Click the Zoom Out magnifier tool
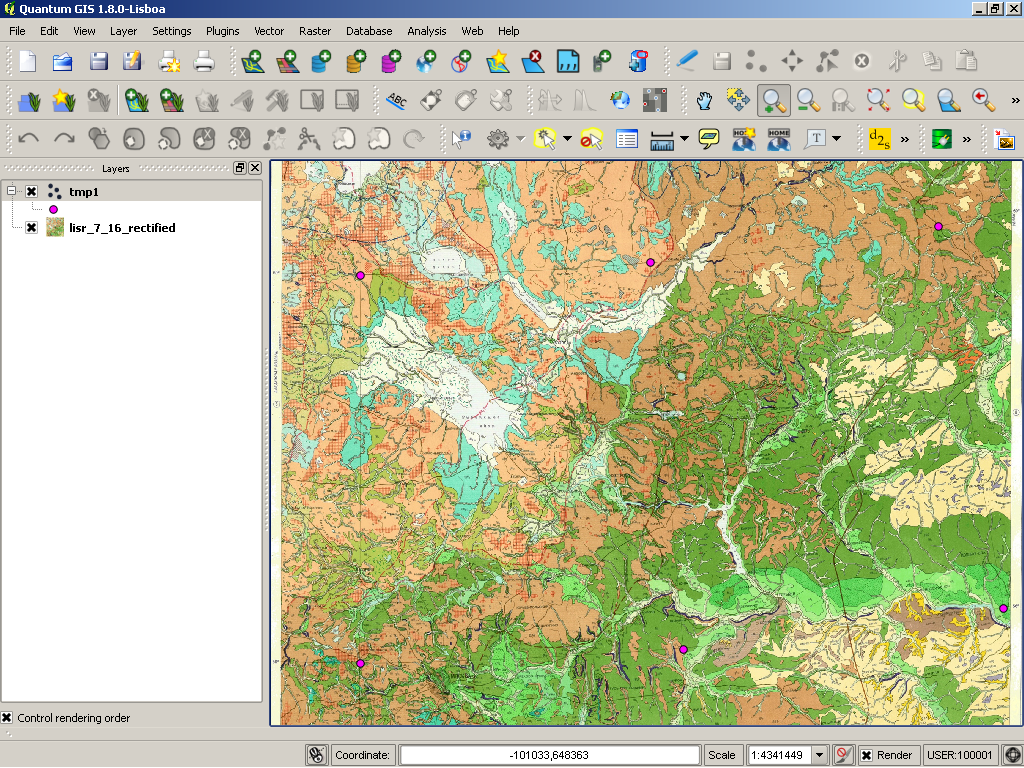Image resolution: width=1024 pixels, height=768 pixels. (808, 100)
